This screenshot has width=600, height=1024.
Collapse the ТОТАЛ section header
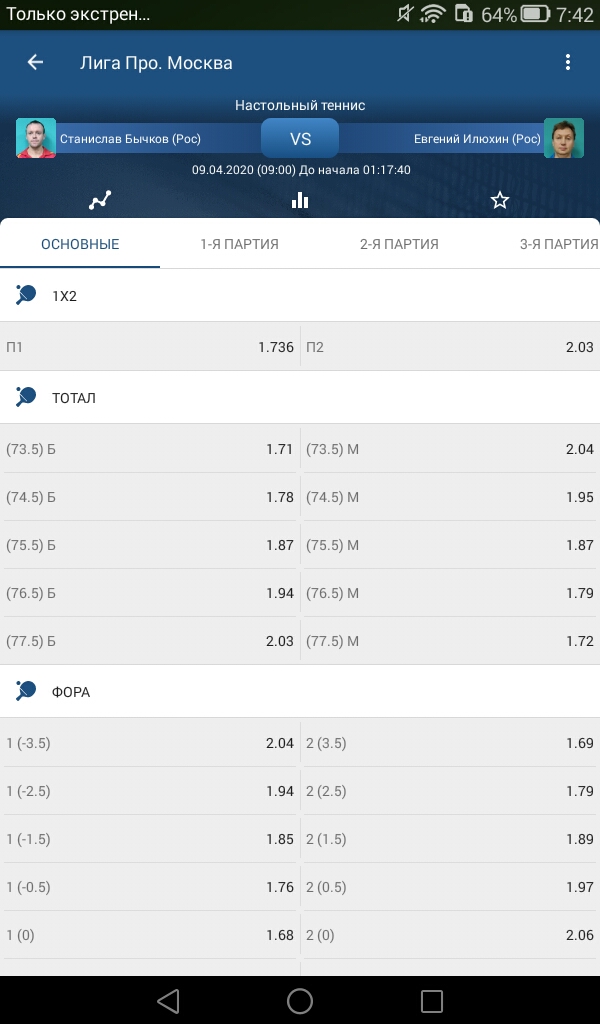300,397
